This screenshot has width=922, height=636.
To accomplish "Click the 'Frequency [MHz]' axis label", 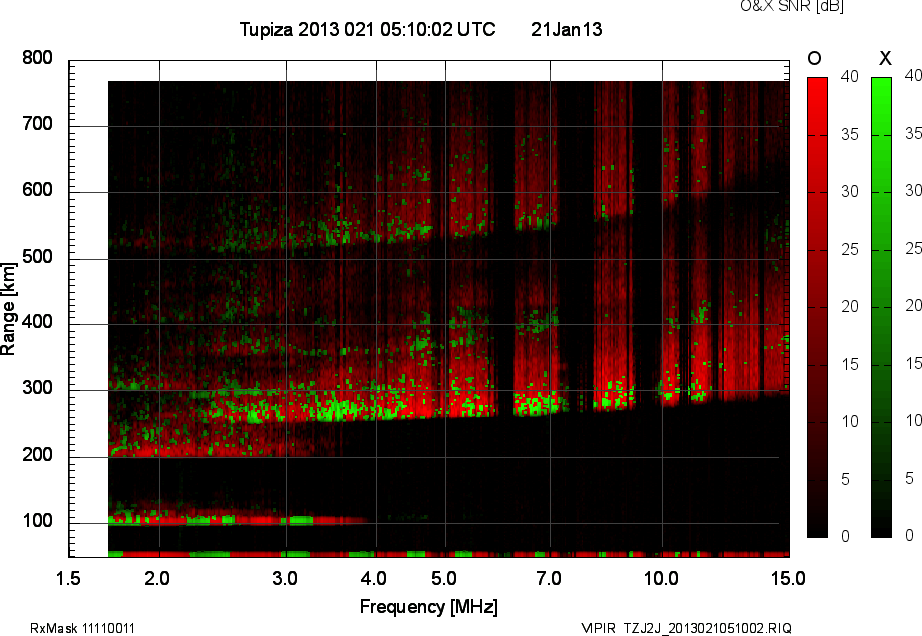I will (428, 607).
